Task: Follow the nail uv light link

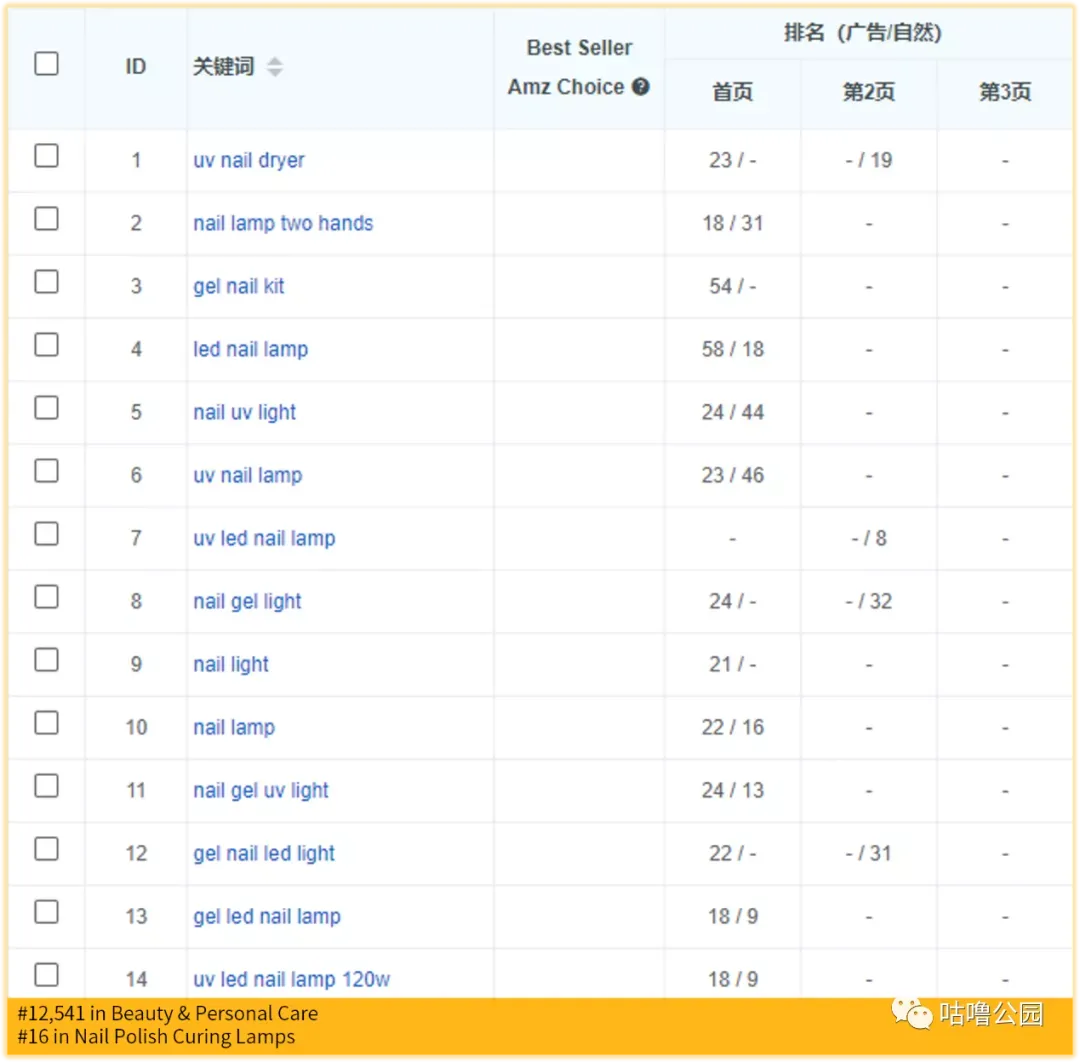Action: tap(245, 413)
